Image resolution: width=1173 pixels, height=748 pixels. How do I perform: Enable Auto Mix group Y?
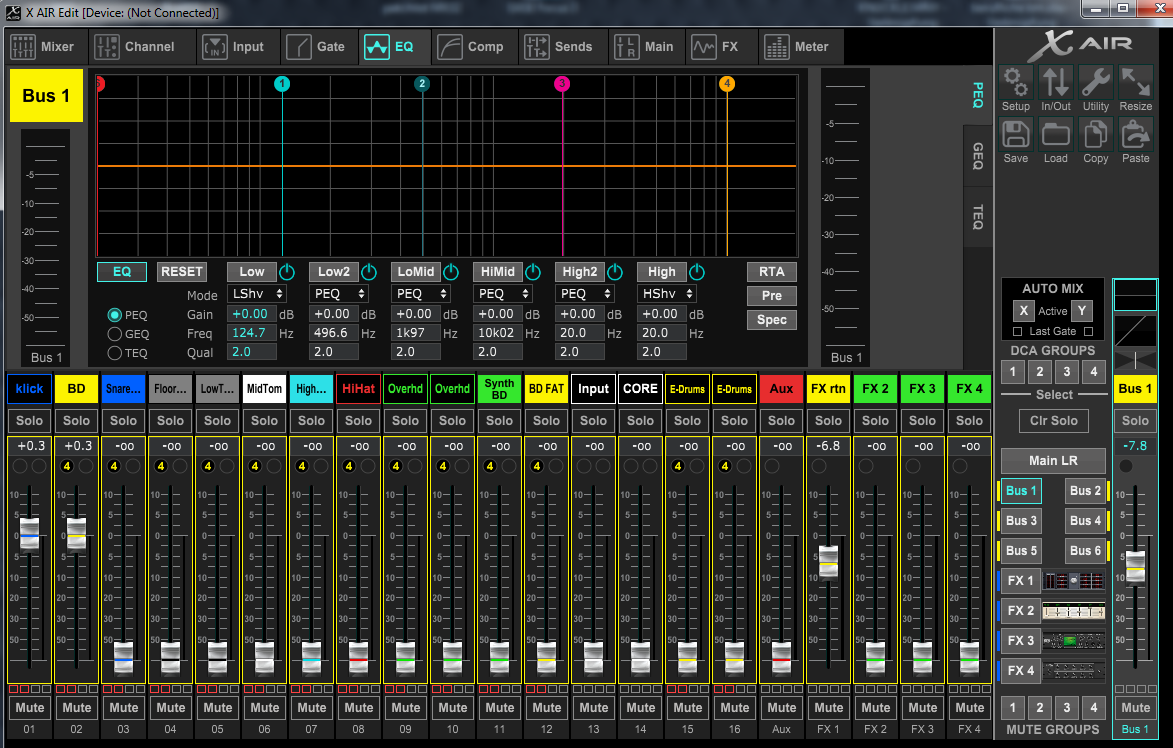point(1082,310)
